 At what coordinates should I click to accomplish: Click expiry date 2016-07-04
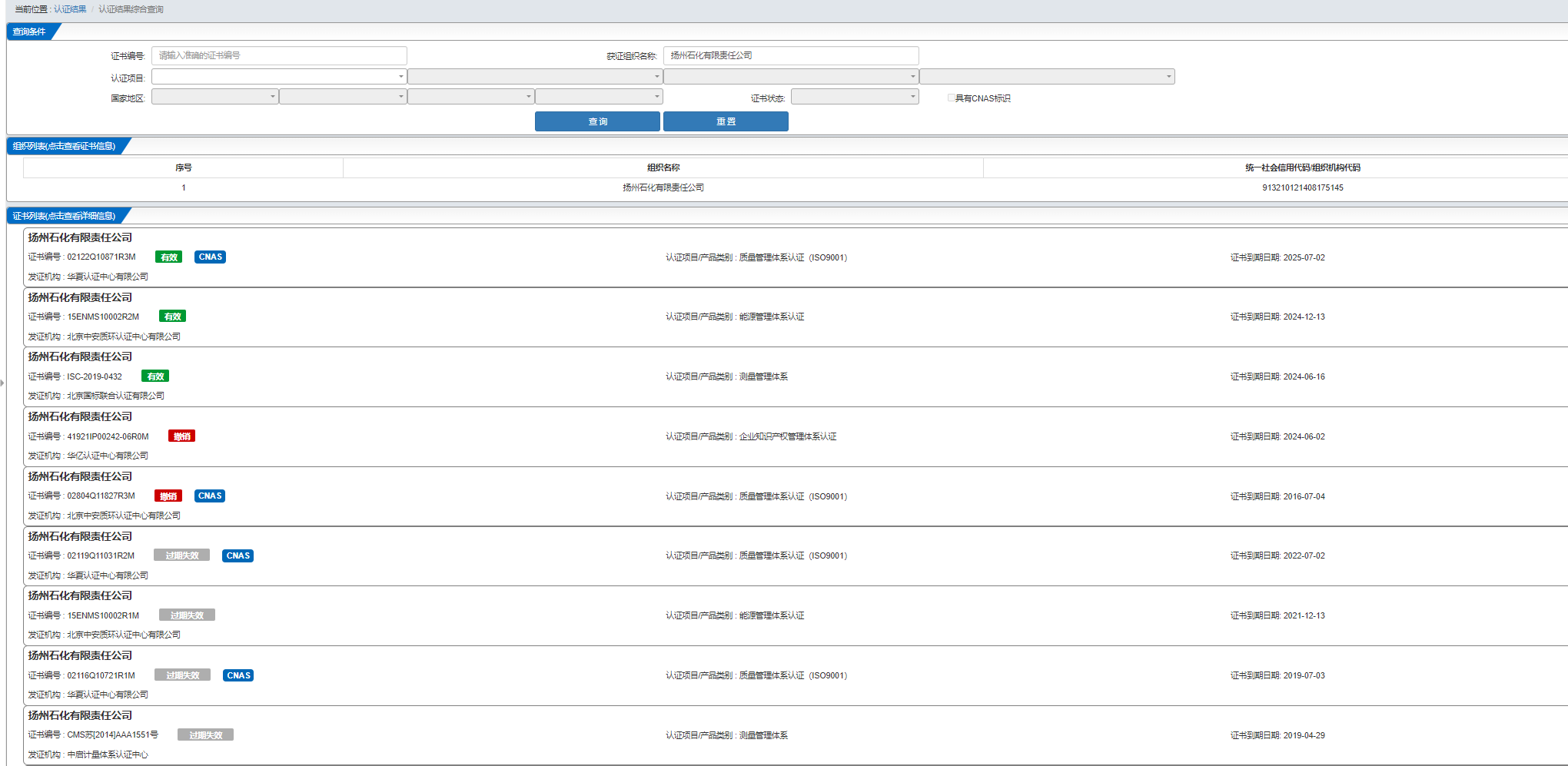pyautogui.click(x=1304, y=496)
